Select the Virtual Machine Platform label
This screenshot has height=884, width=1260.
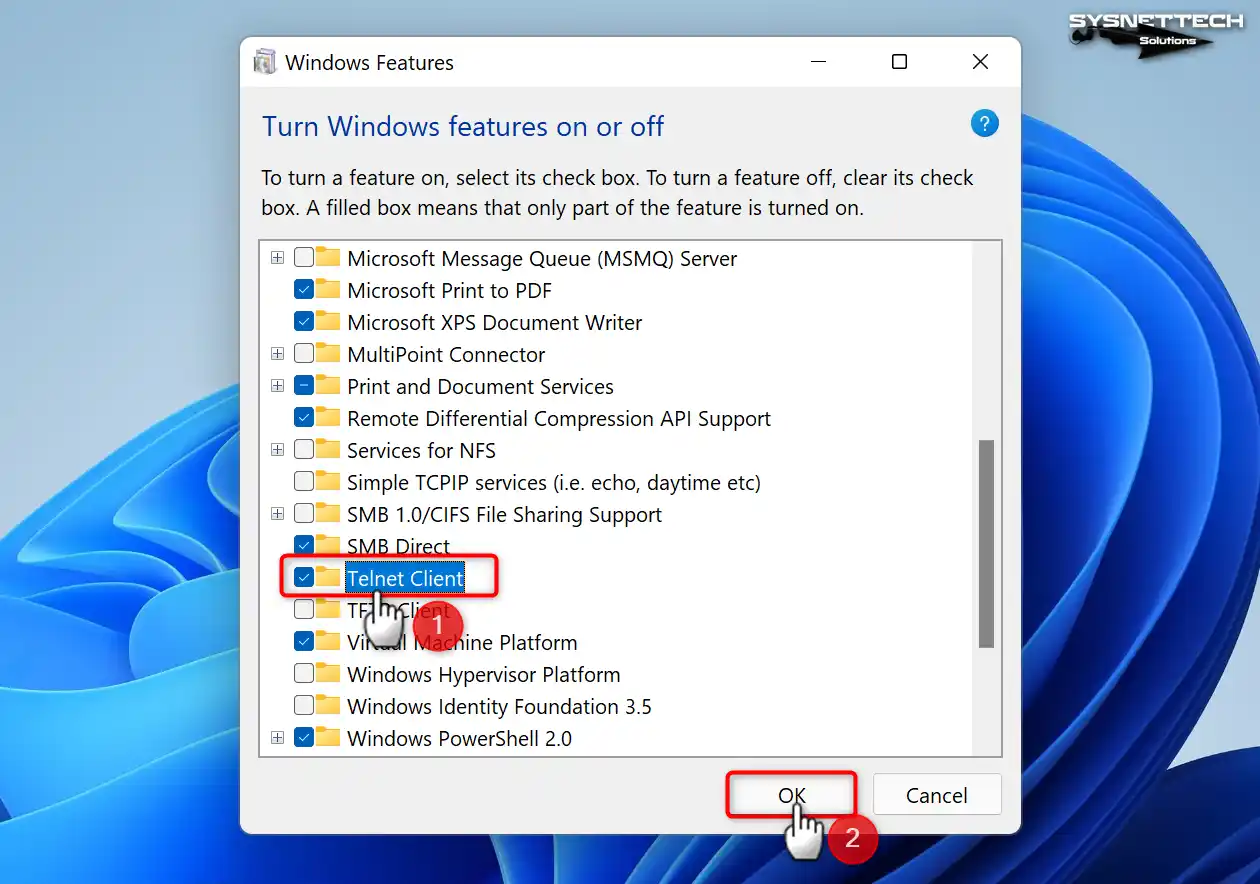[462, 642]
